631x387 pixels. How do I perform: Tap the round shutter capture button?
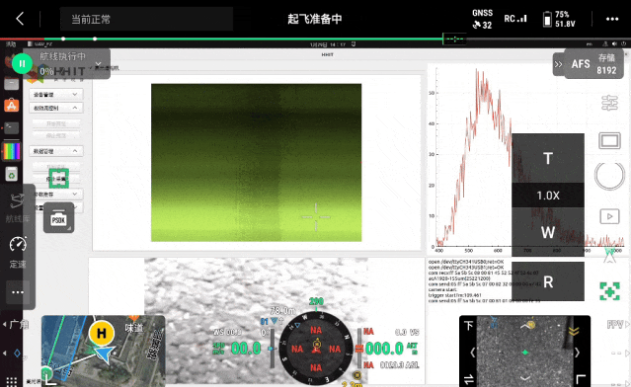609,176
